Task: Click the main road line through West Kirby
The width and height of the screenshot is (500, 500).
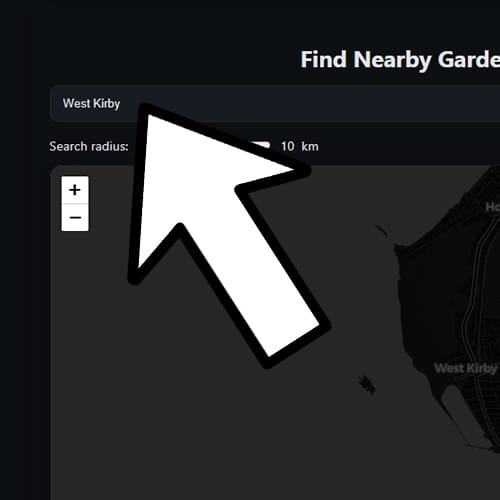Action: (468, 317)
